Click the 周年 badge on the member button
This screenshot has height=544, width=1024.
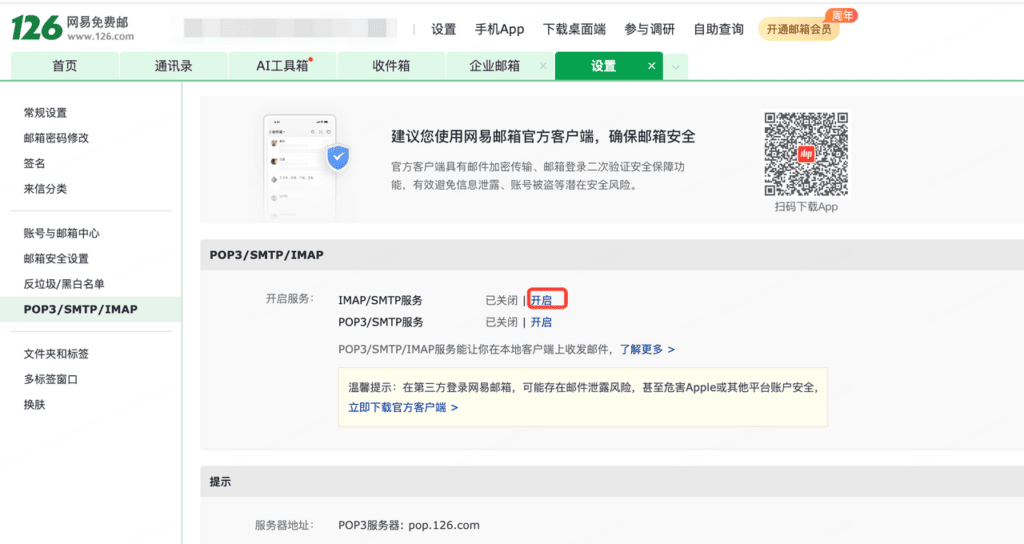(842, 15)
